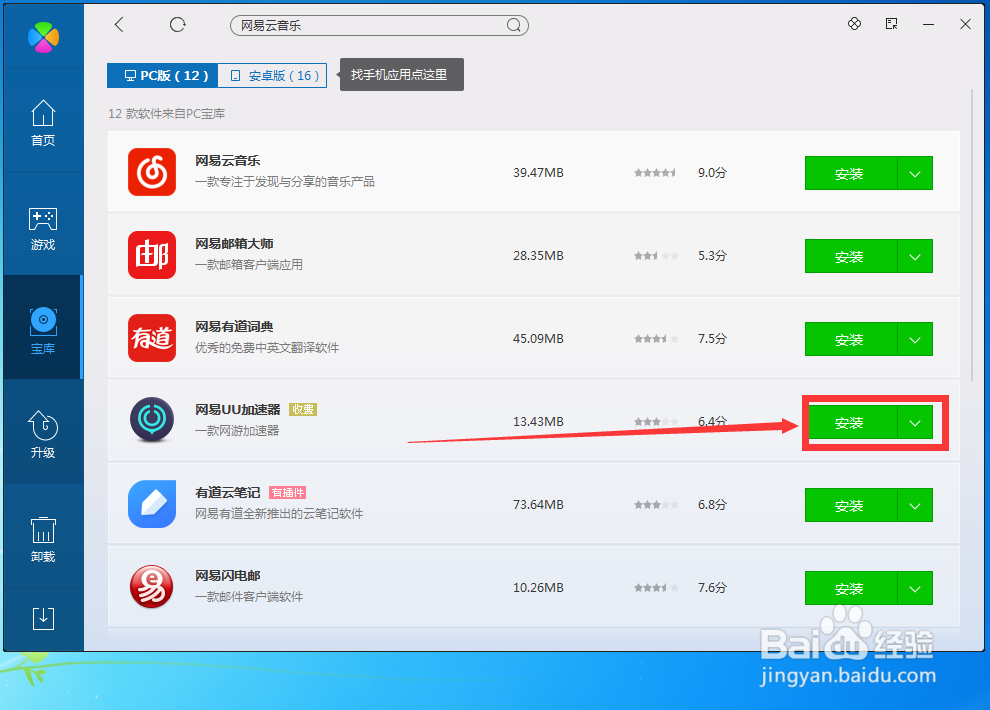Click the 一款网游加速器 description
990x710 pixels.
[237, 430]
